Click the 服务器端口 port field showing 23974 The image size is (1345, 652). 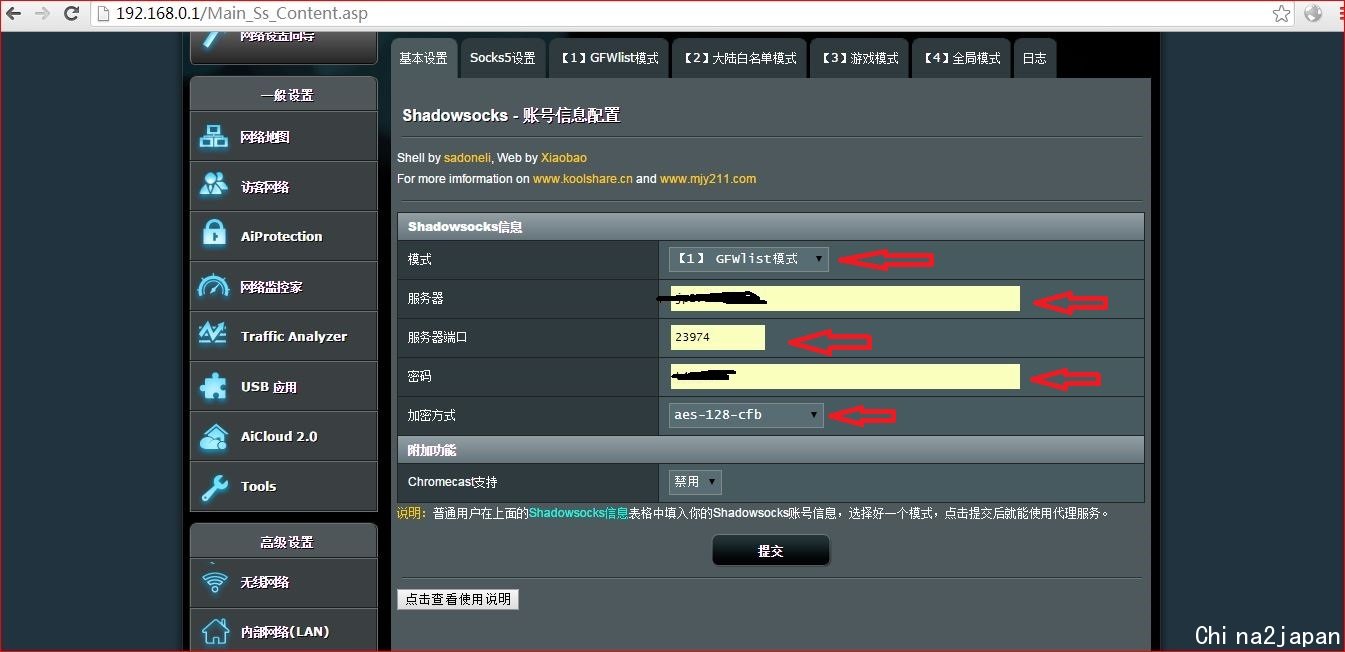coord(718,337)
